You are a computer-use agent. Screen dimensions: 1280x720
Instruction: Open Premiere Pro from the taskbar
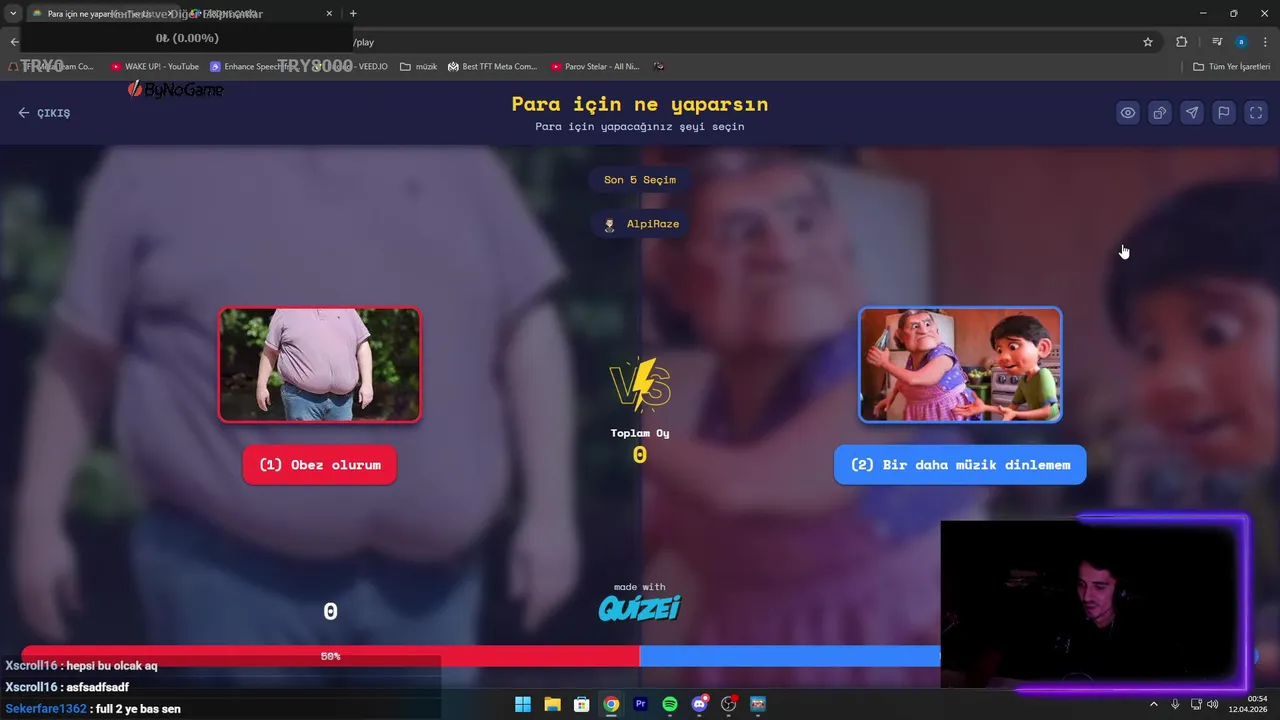point(640,704)
